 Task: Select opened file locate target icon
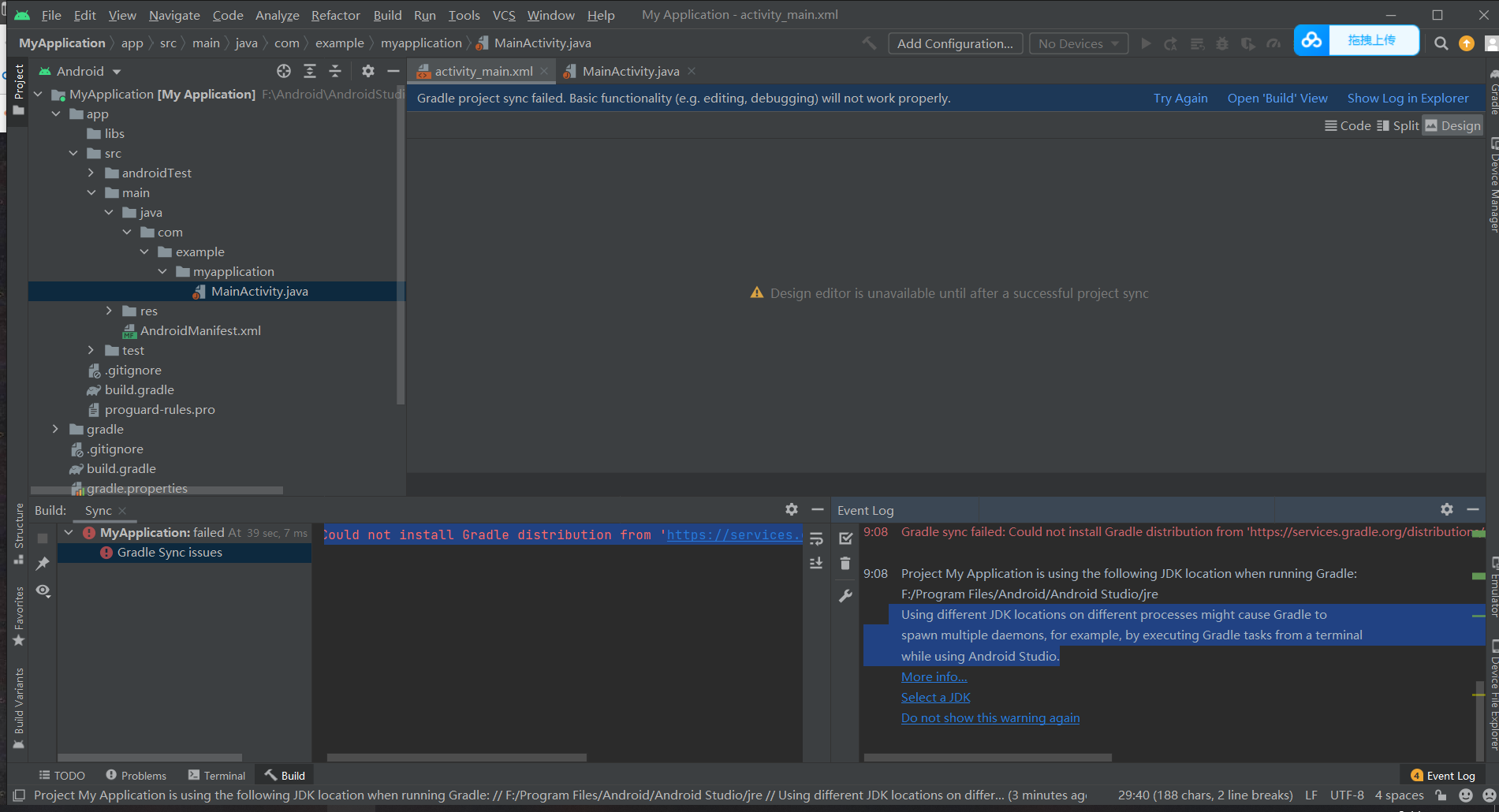point(284,71)
